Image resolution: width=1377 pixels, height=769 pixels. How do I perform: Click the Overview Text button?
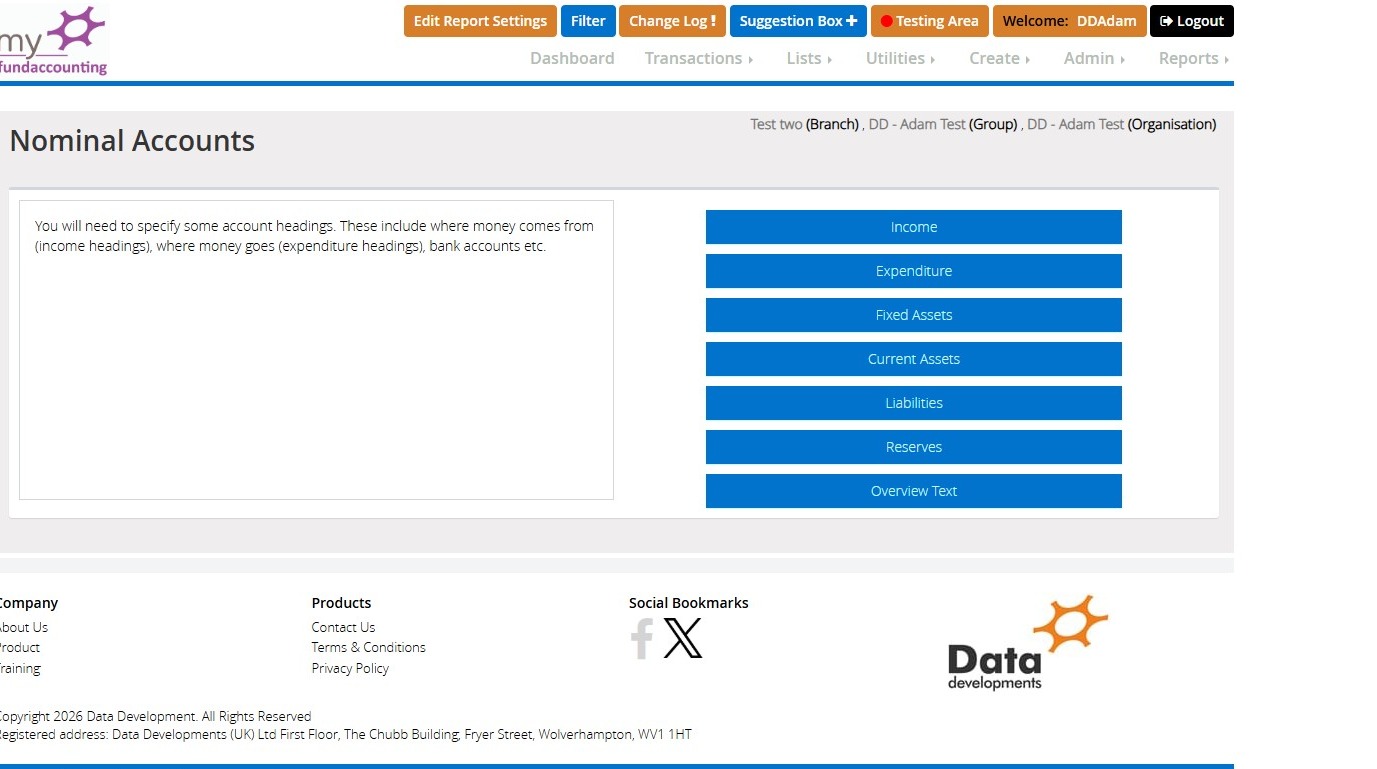914,491
